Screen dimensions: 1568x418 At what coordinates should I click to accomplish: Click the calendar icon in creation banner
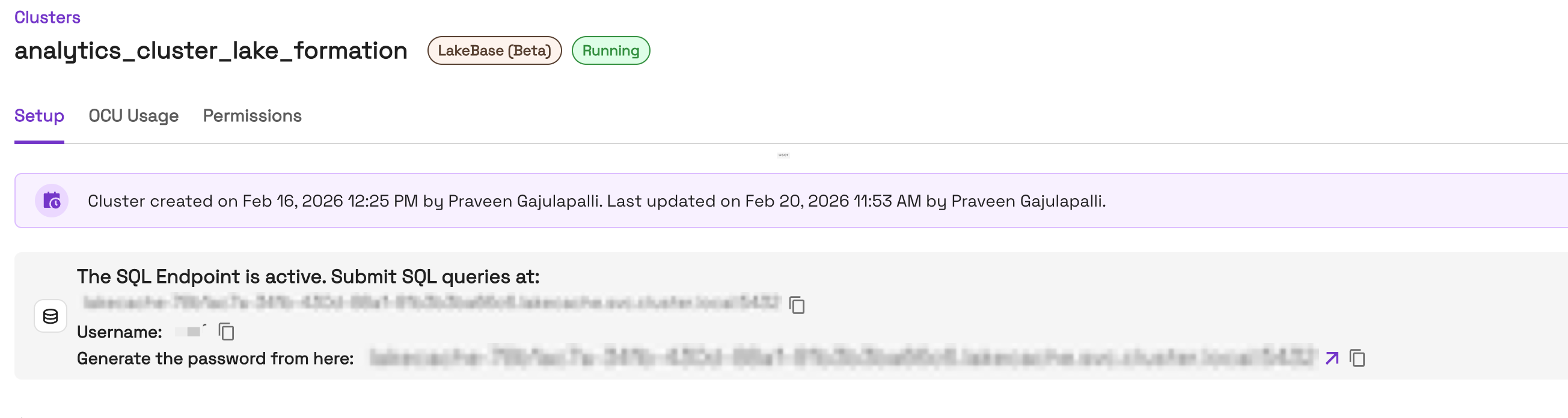(x=52, y=201)
